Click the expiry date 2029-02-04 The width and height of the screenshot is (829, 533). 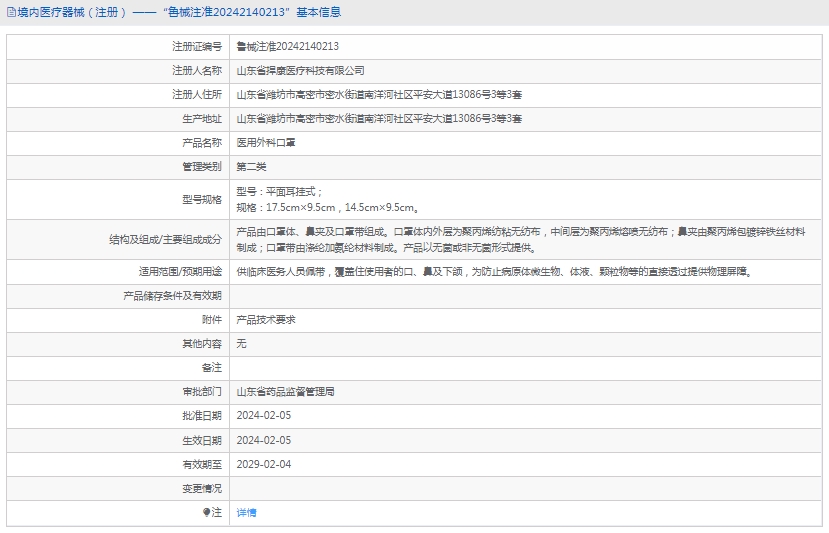pyautogui.click(x=264, y=464)
